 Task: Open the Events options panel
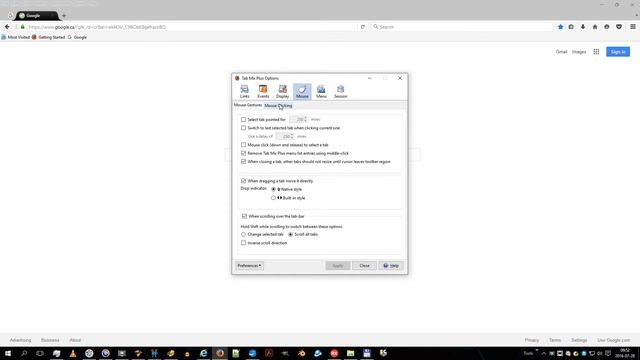tap(263, 91)
